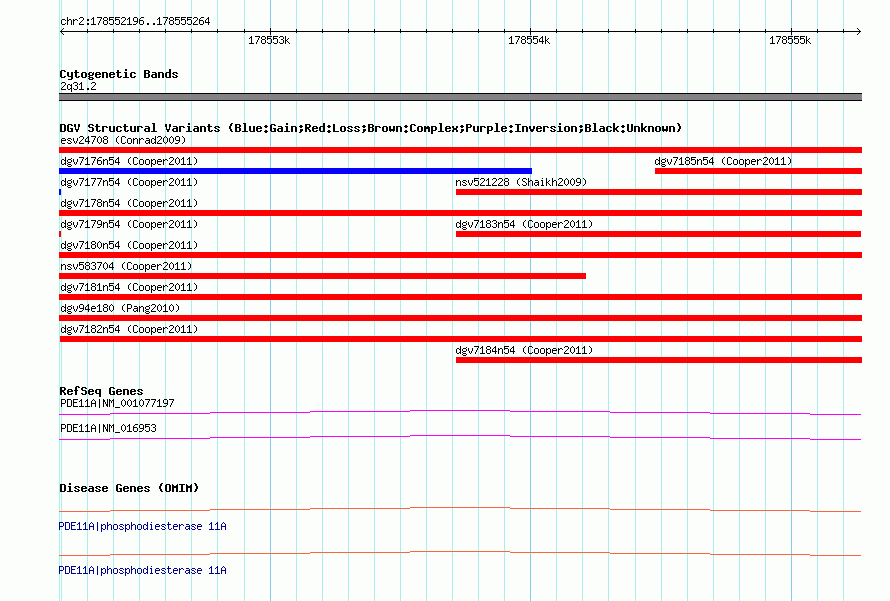Click the red bar under esv24708
Viewport: 890px width, 601px height.
point(460,150)
